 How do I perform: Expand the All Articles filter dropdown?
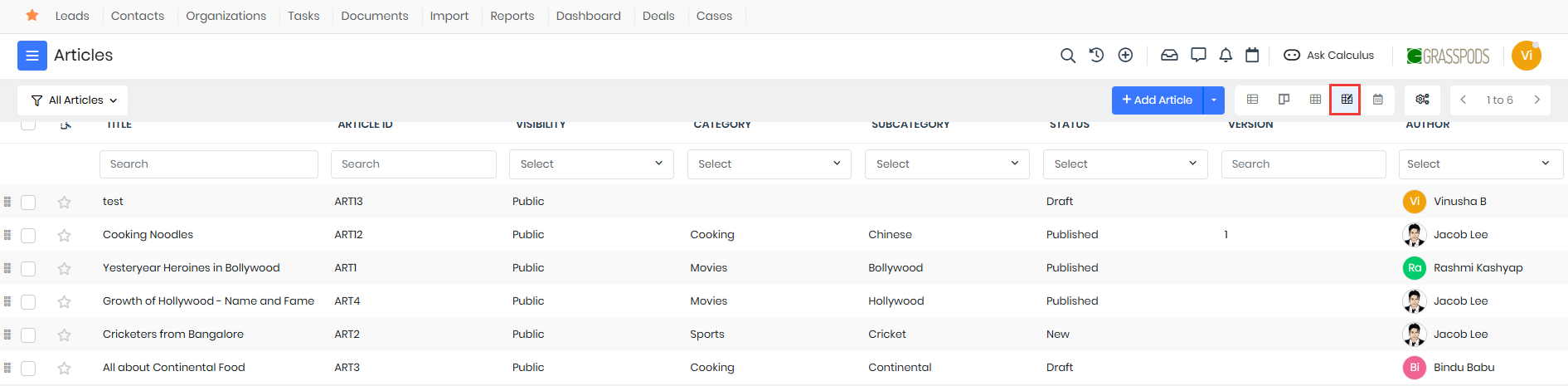click(73, 100)
